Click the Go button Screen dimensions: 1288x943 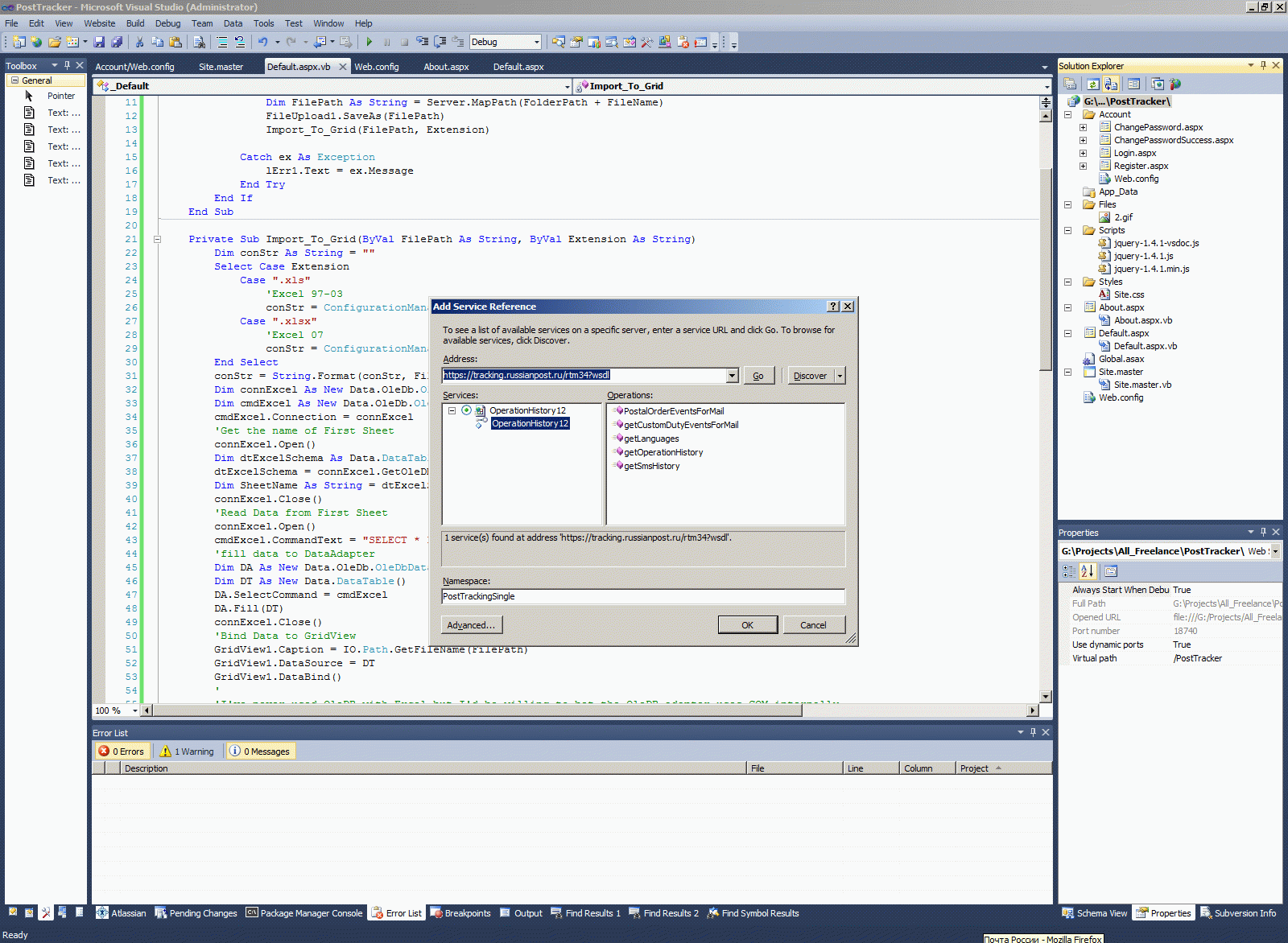click(x=758, y=376)
